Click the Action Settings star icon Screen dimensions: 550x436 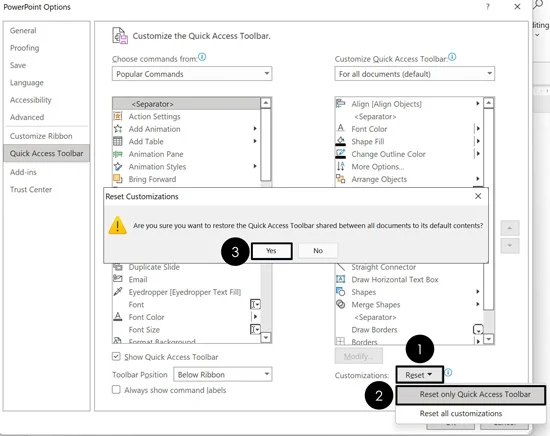tap(118, 116)
